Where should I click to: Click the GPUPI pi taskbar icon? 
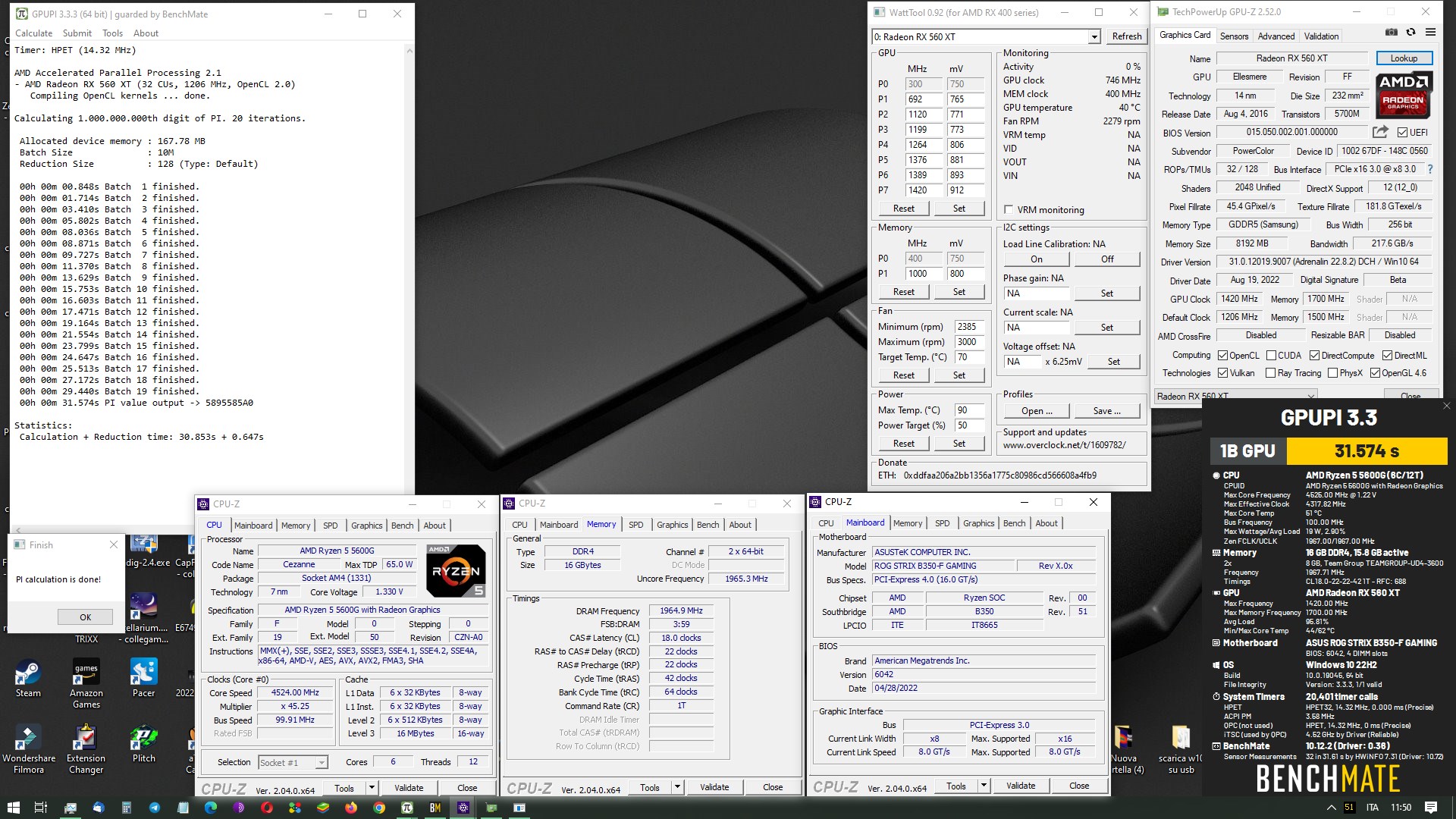pyautogui.click(x=407, y=808)
